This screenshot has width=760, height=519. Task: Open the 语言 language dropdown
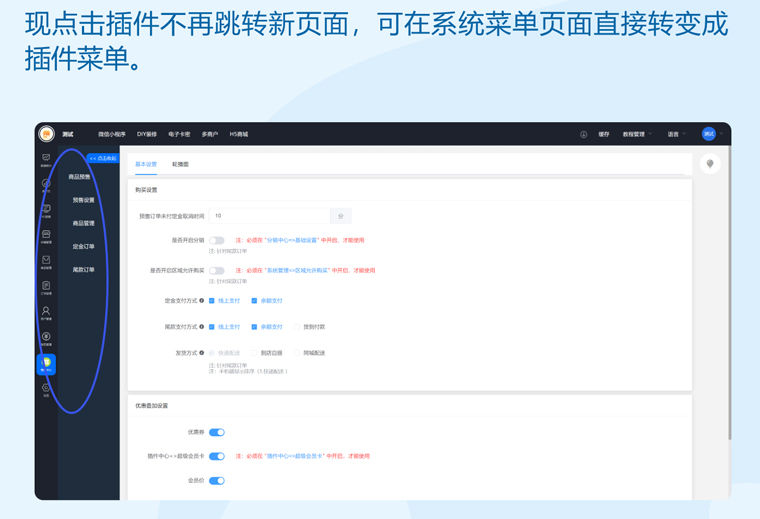coord(676,134)
